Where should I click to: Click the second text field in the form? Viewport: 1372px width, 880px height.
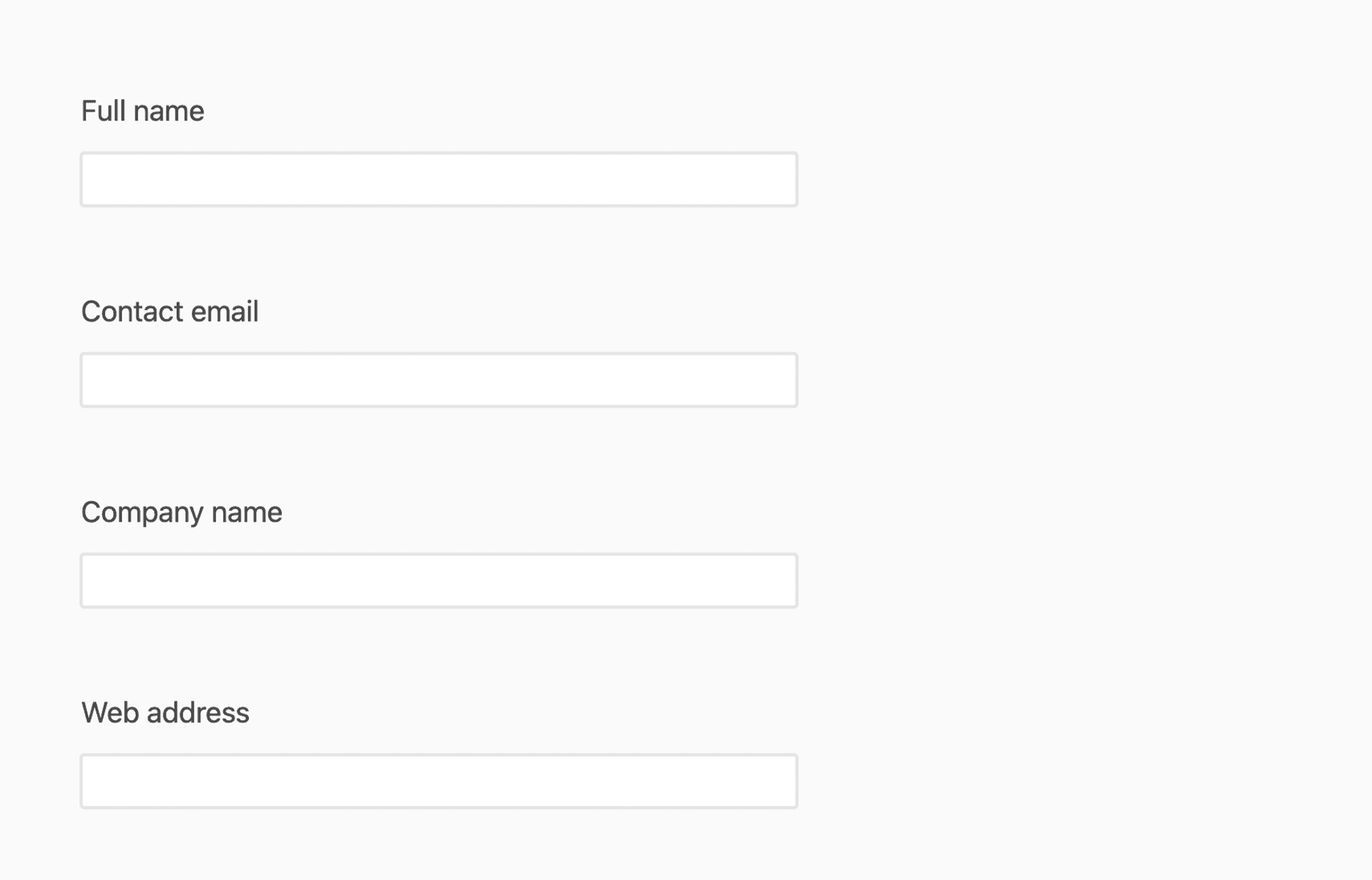pos(439,380)
